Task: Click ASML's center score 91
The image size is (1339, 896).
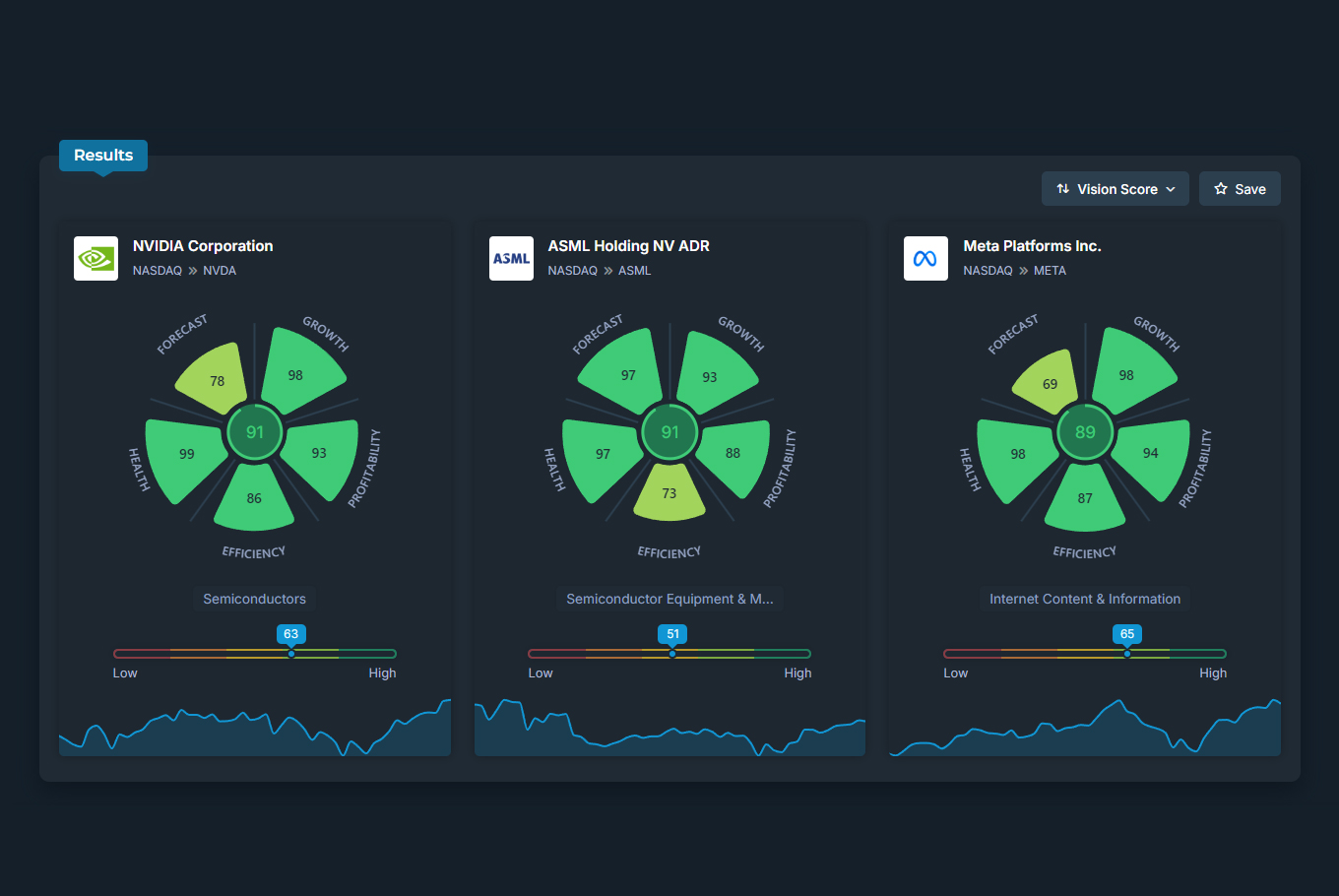Action: click(669, 432)
